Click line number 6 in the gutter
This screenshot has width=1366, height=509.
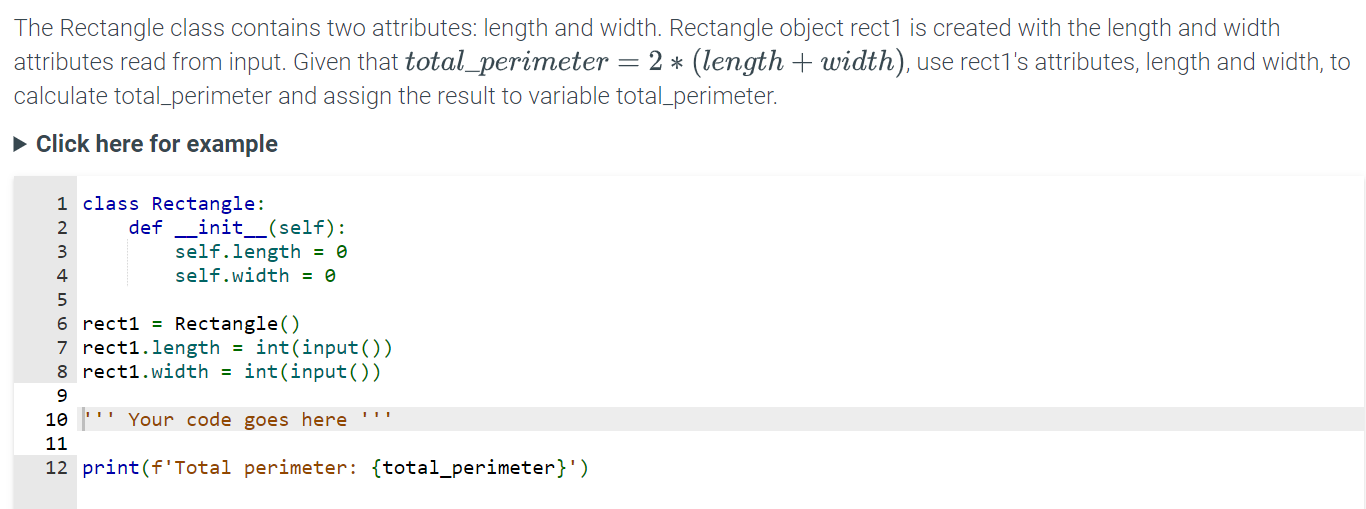[x=62, y=323]
